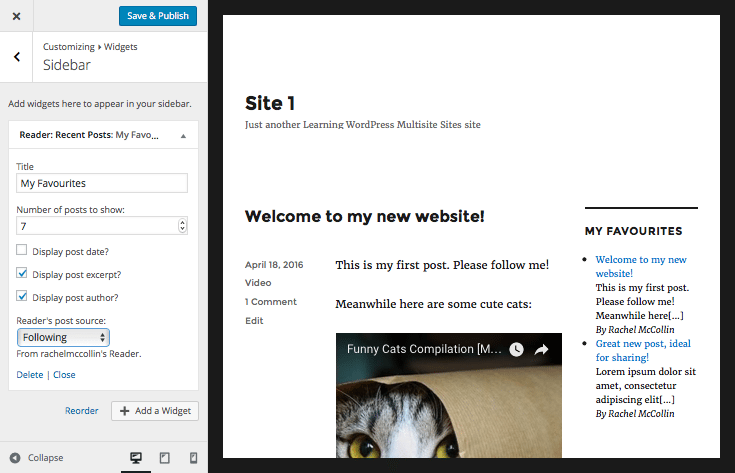Viewport: 735px width, 473px height.
Task: Click Add a Widget button
Action: (155, 411)
